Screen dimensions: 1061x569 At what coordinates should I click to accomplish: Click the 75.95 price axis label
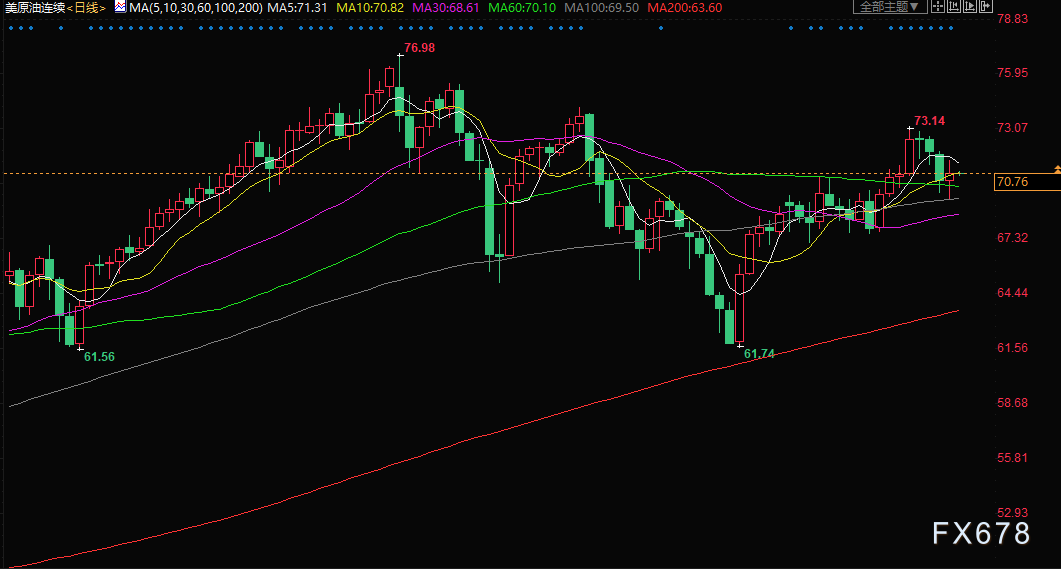point(1012,72)
